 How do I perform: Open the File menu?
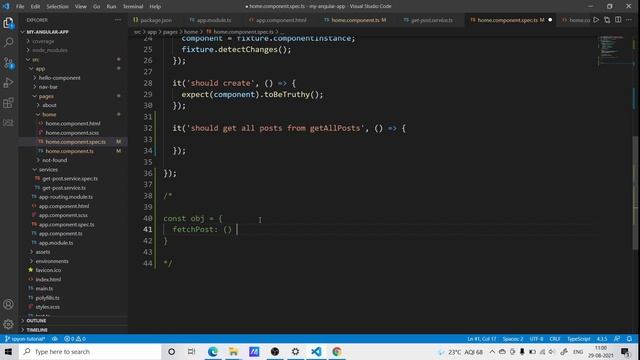tap(20, 7)
